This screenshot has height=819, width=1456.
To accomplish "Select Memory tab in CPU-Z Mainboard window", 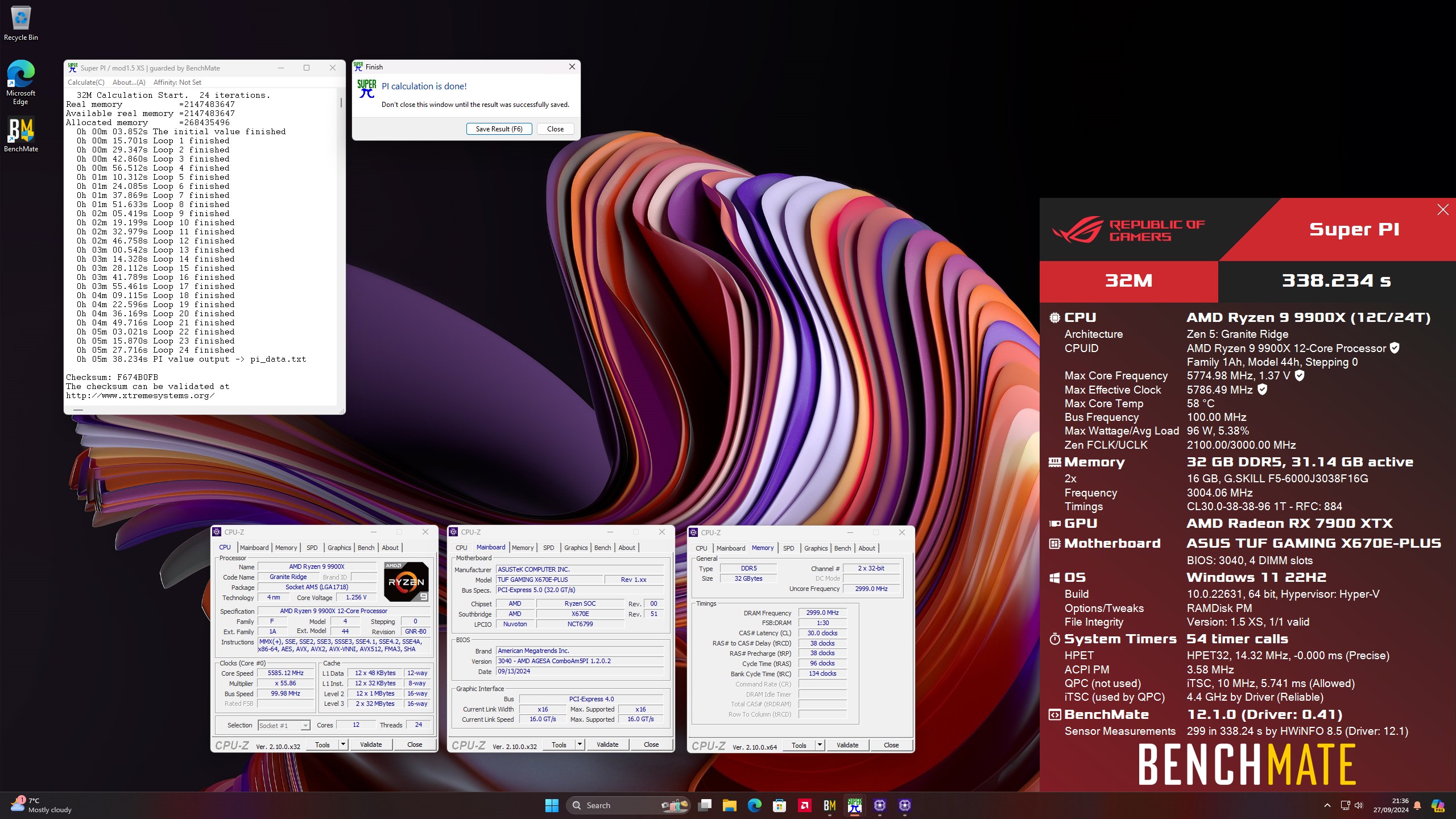I will click(523, 548).
